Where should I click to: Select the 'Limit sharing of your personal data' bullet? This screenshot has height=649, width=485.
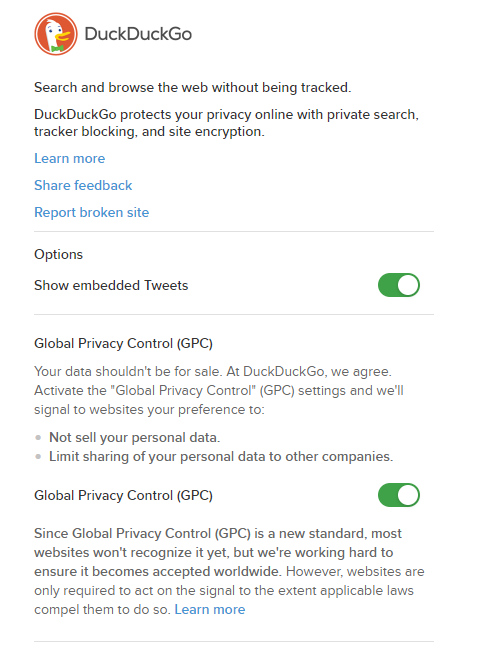pyautogui.click(x=221, y=457)
